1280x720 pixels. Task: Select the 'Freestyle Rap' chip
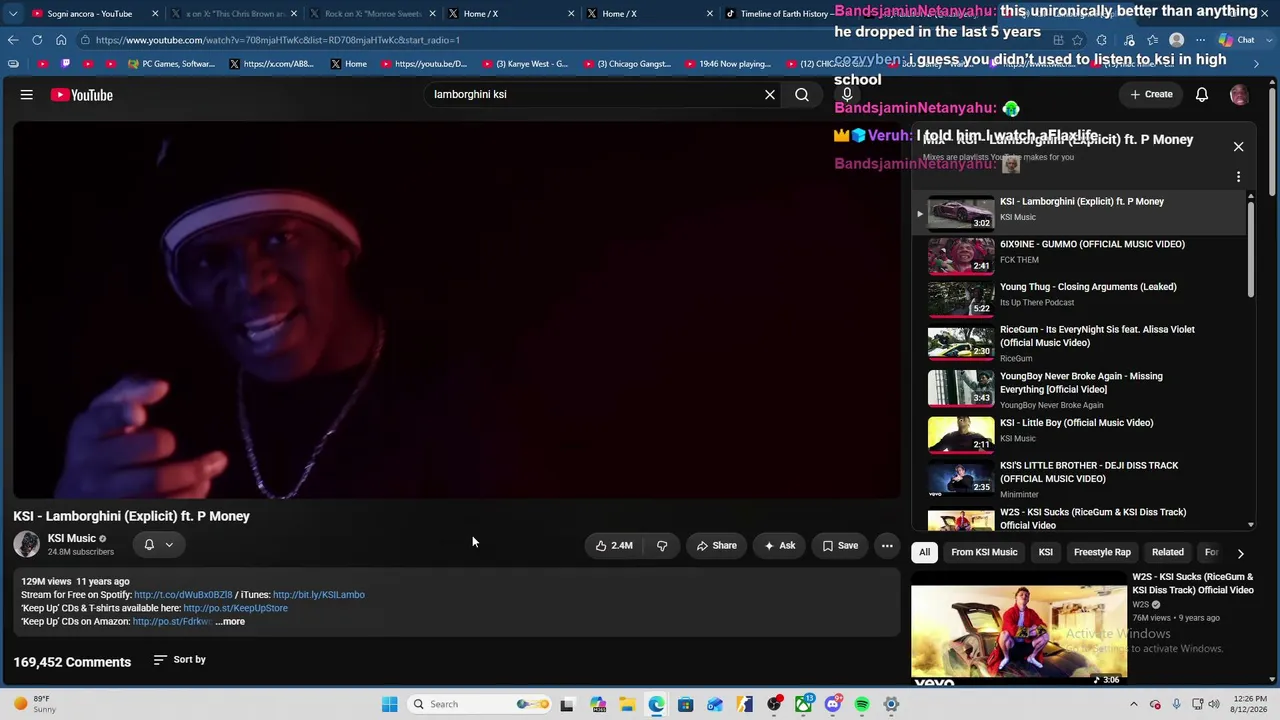coord(1102,553)
